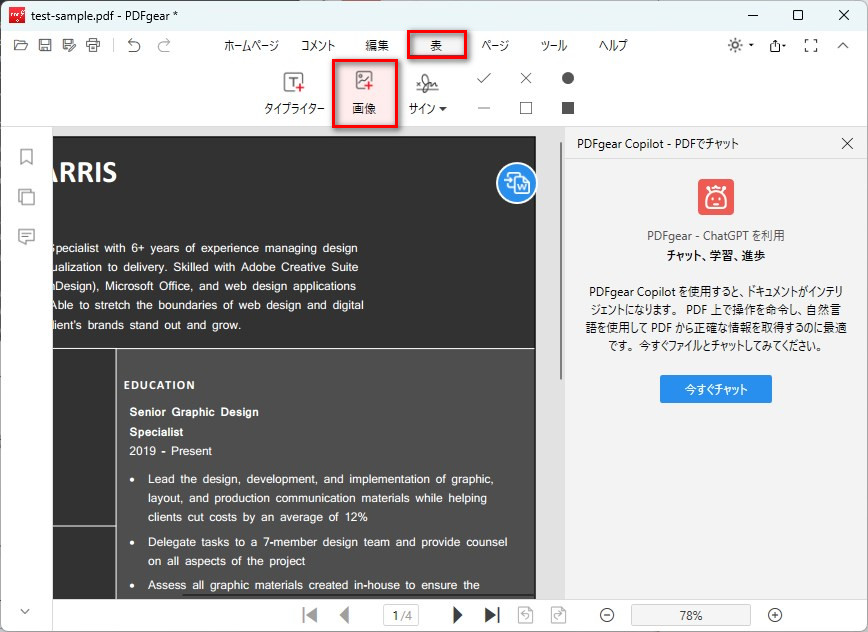This screenshot has height=632, width=868.
Task: Click the blue translate bubble on the page
Action: [517, 184]
